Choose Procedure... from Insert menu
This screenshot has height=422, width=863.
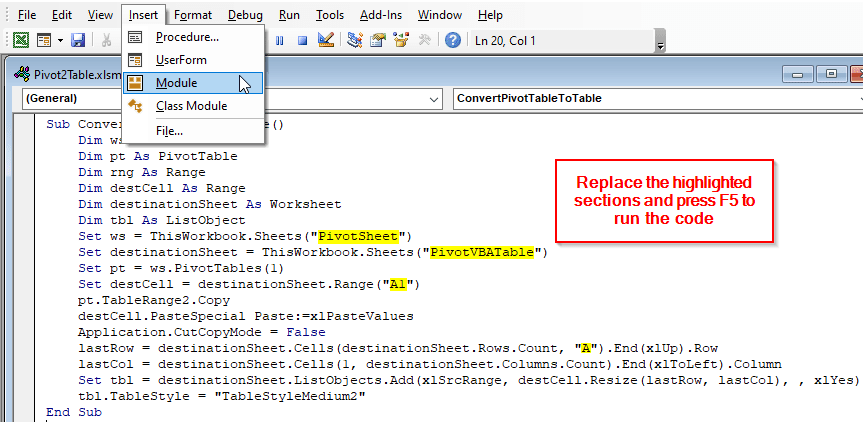pos(193,37)
